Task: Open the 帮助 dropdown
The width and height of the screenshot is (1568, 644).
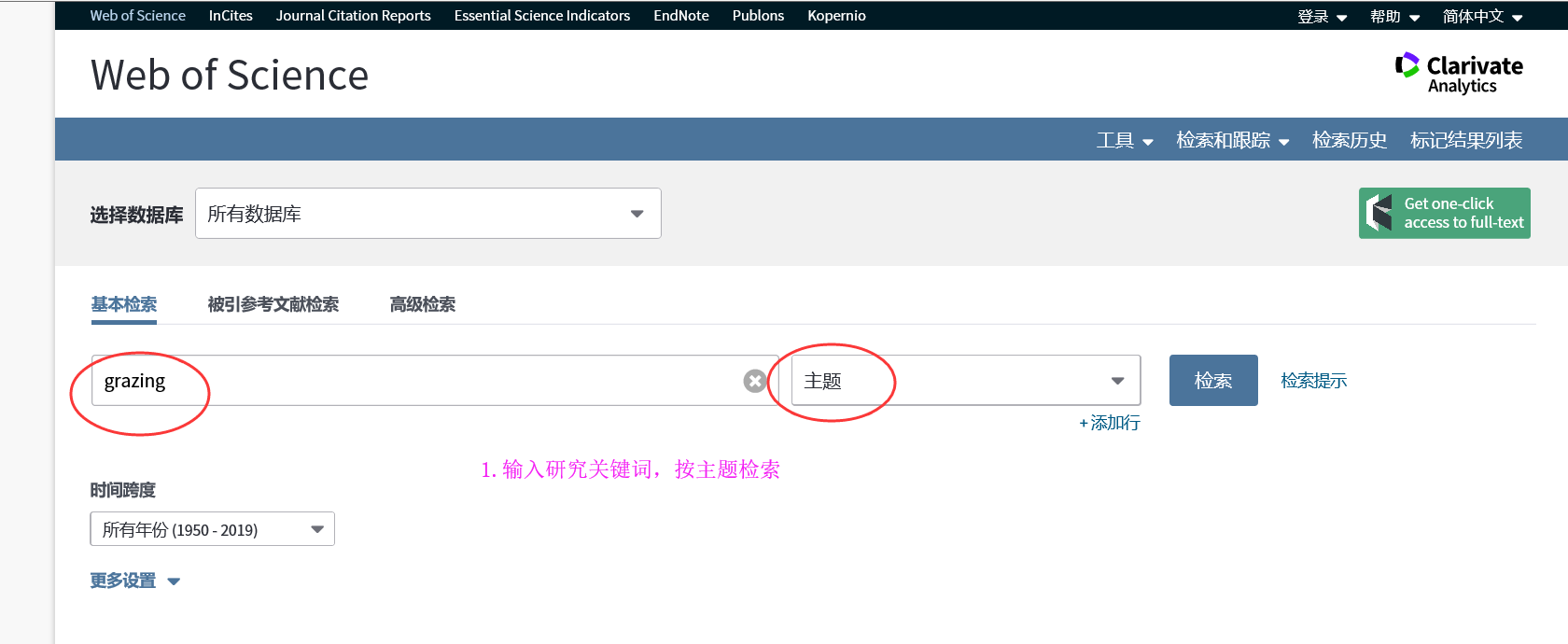Action: [1394, 16]
